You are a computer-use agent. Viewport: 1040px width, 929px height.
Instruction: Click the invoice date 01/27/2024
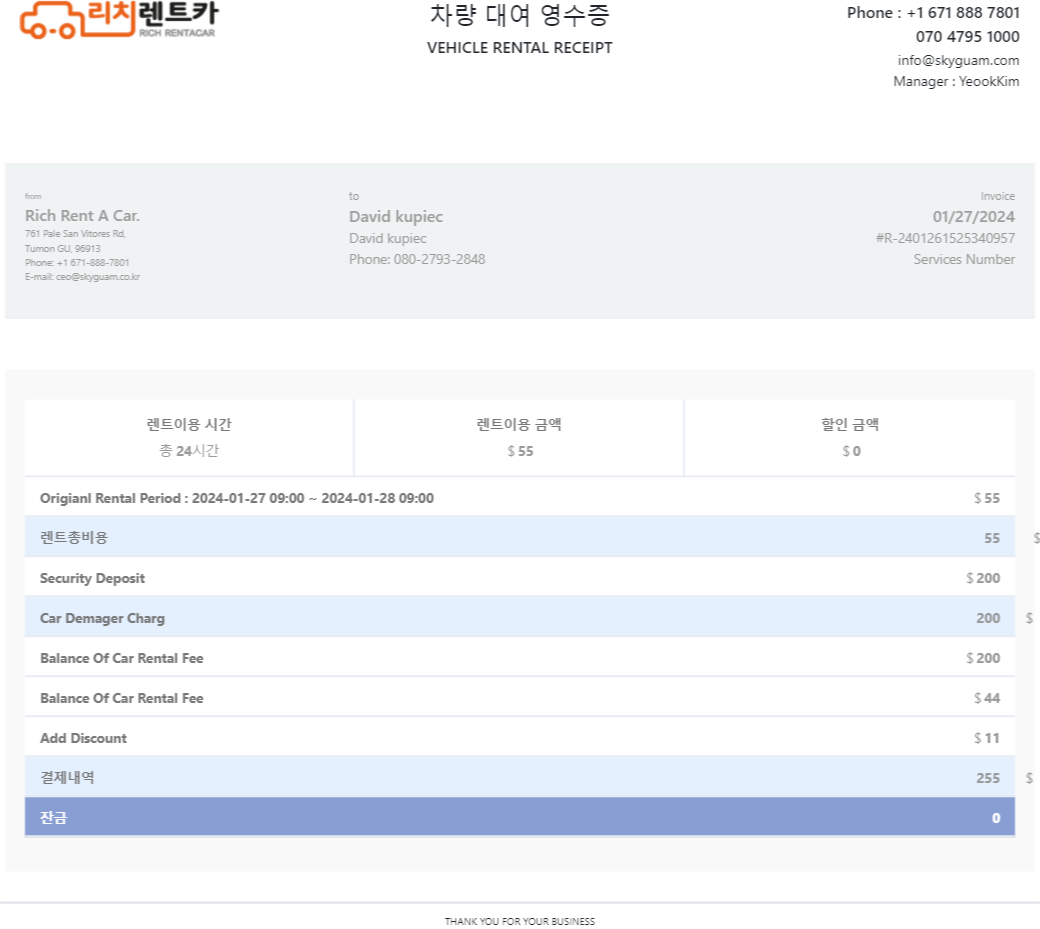click(973, 216)
